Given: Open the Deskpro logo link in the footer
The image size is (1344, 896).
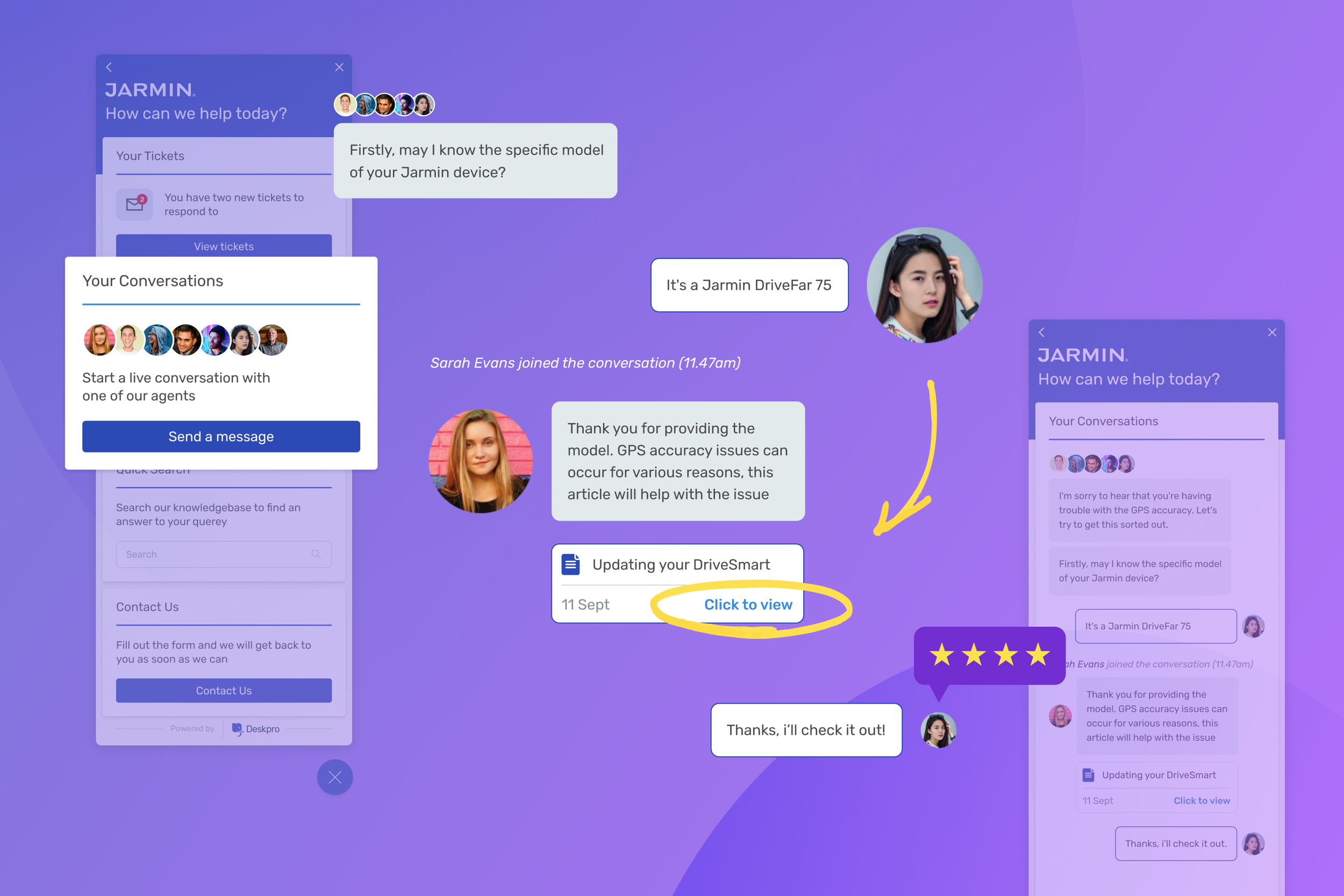Looking at the screenshot, I should (255, 729).
